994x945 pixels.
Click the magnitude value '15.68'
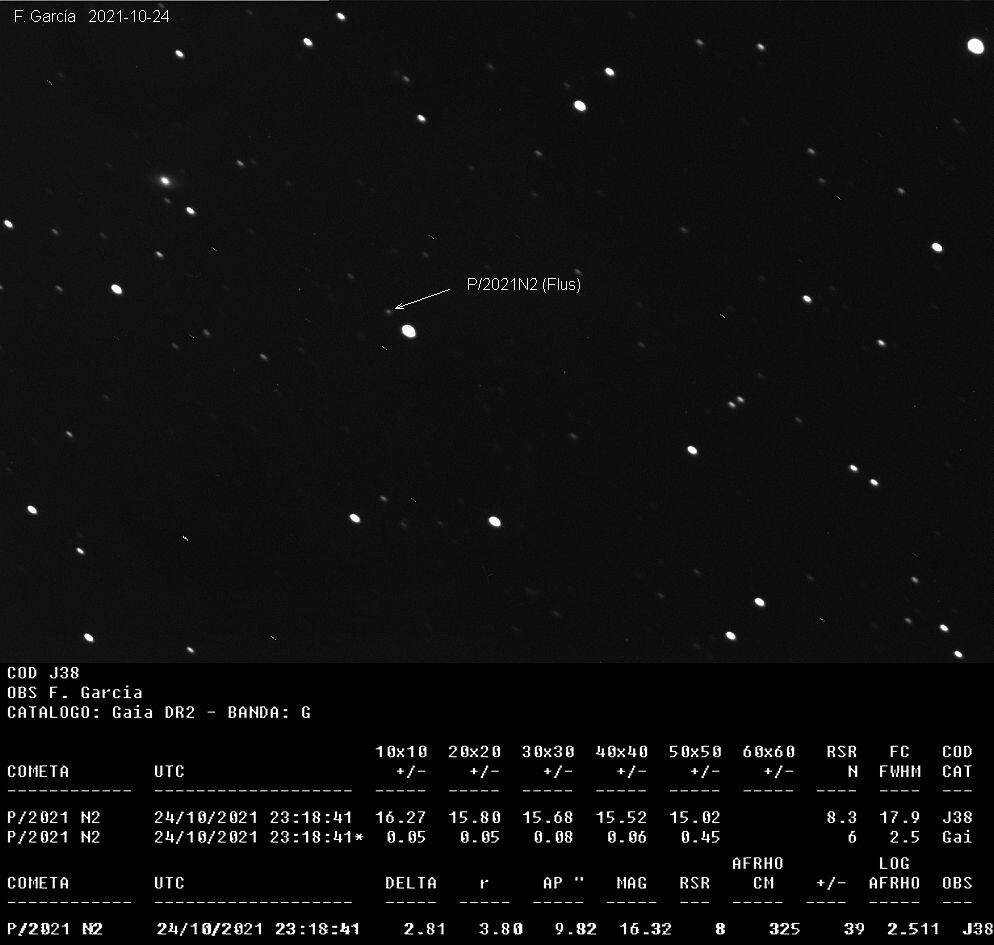coord(548,818)
